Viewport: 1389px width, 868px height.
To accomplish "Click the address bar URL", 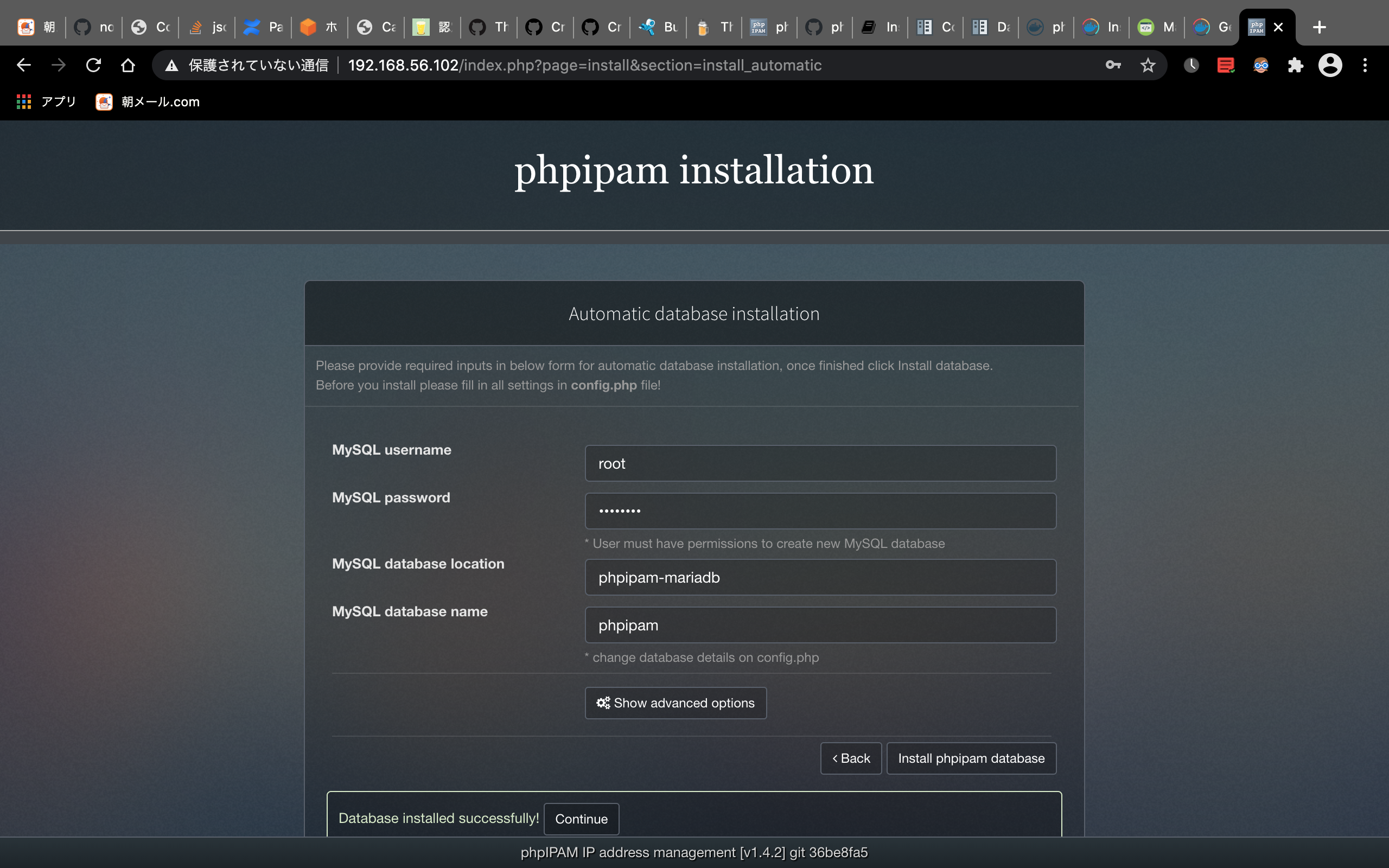I will pos(585,66).
